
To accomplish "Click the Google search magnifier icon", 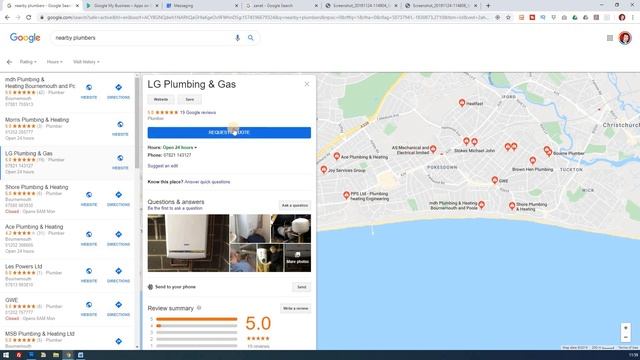I will [x=251, y=38].
